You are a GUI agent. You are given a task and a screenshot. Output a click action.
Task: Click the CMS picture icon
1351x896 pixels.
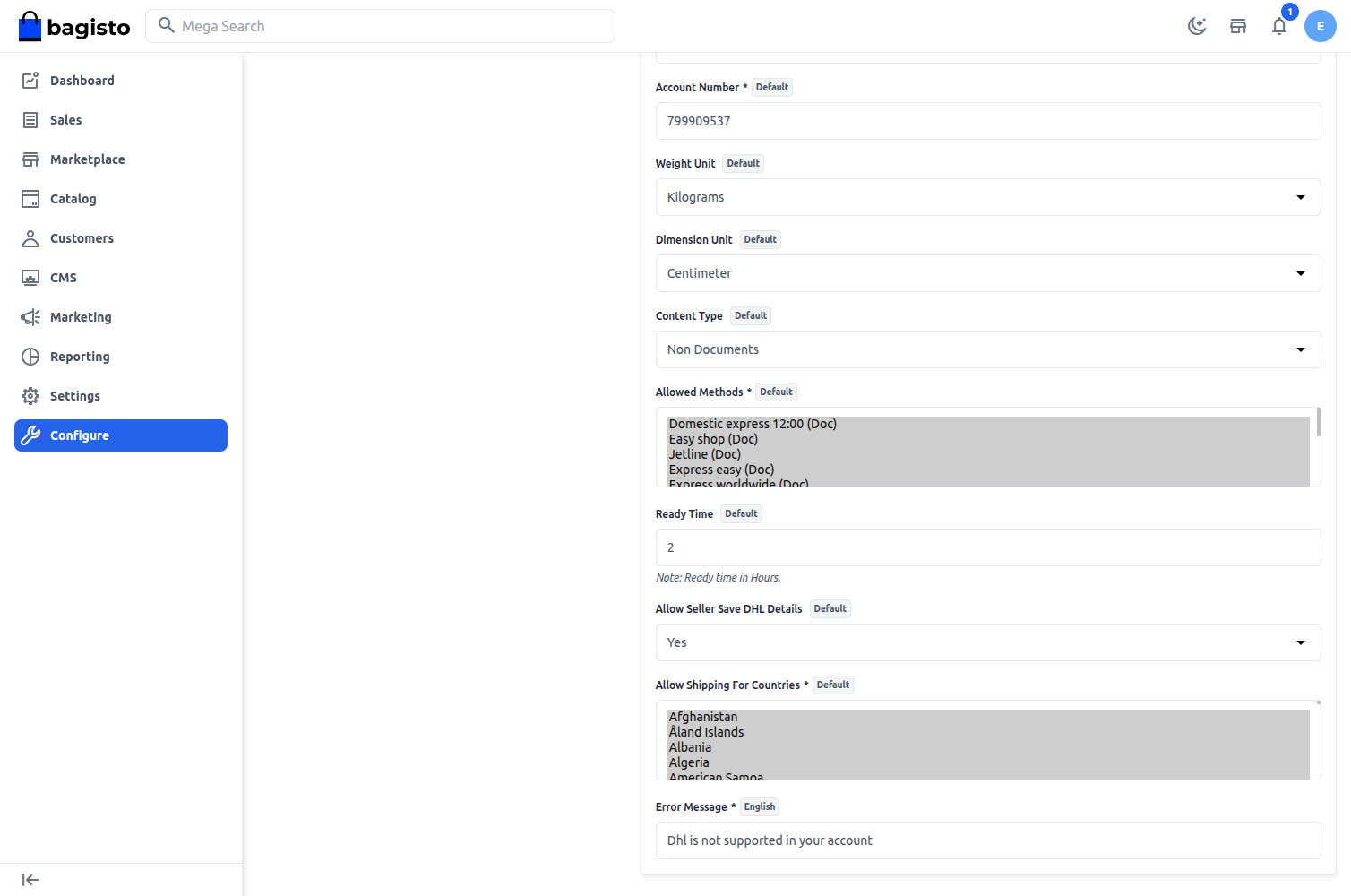(30, 277)
